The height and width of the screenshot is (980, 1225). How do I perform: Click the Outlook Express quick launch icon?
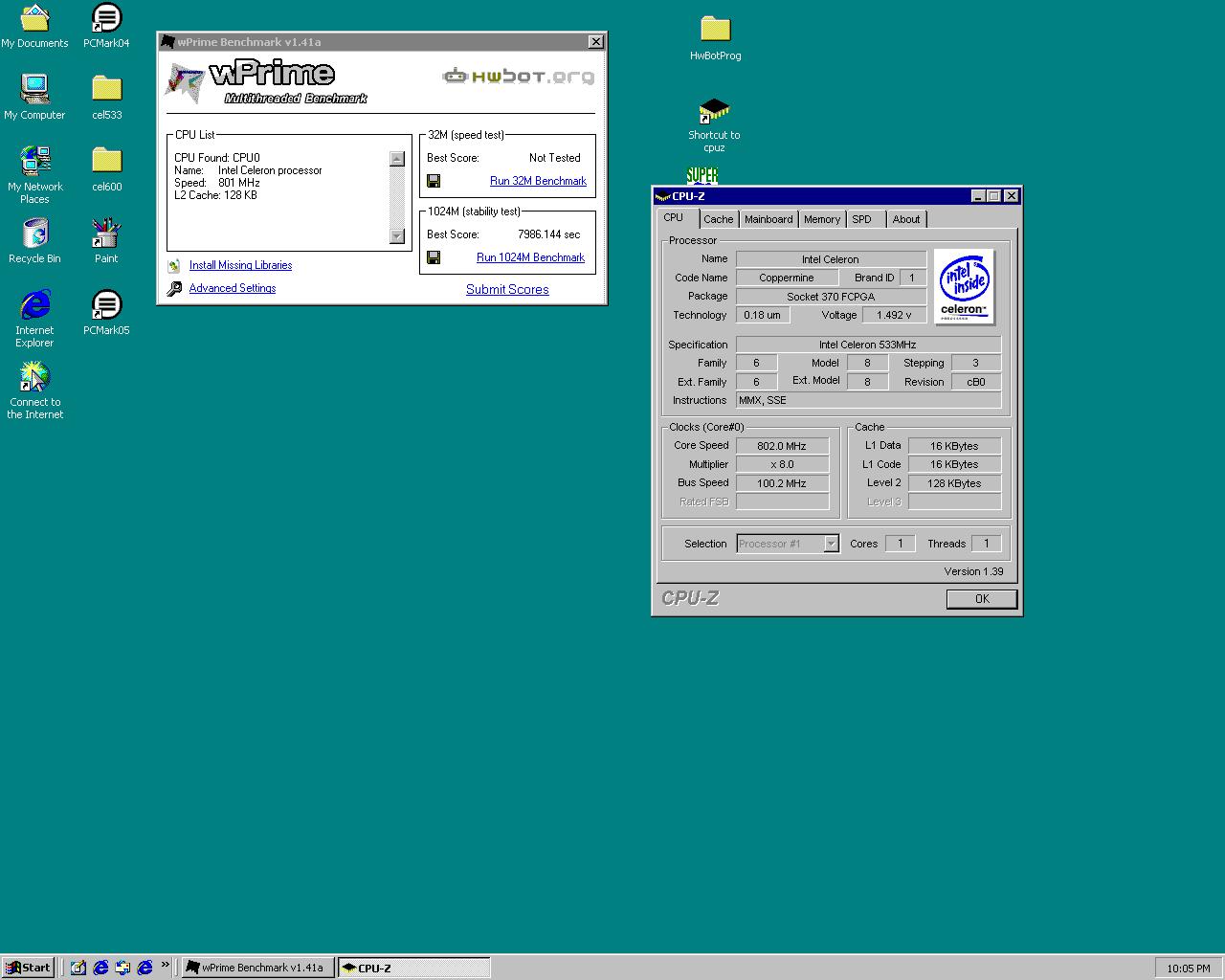[x=122, y=968]
